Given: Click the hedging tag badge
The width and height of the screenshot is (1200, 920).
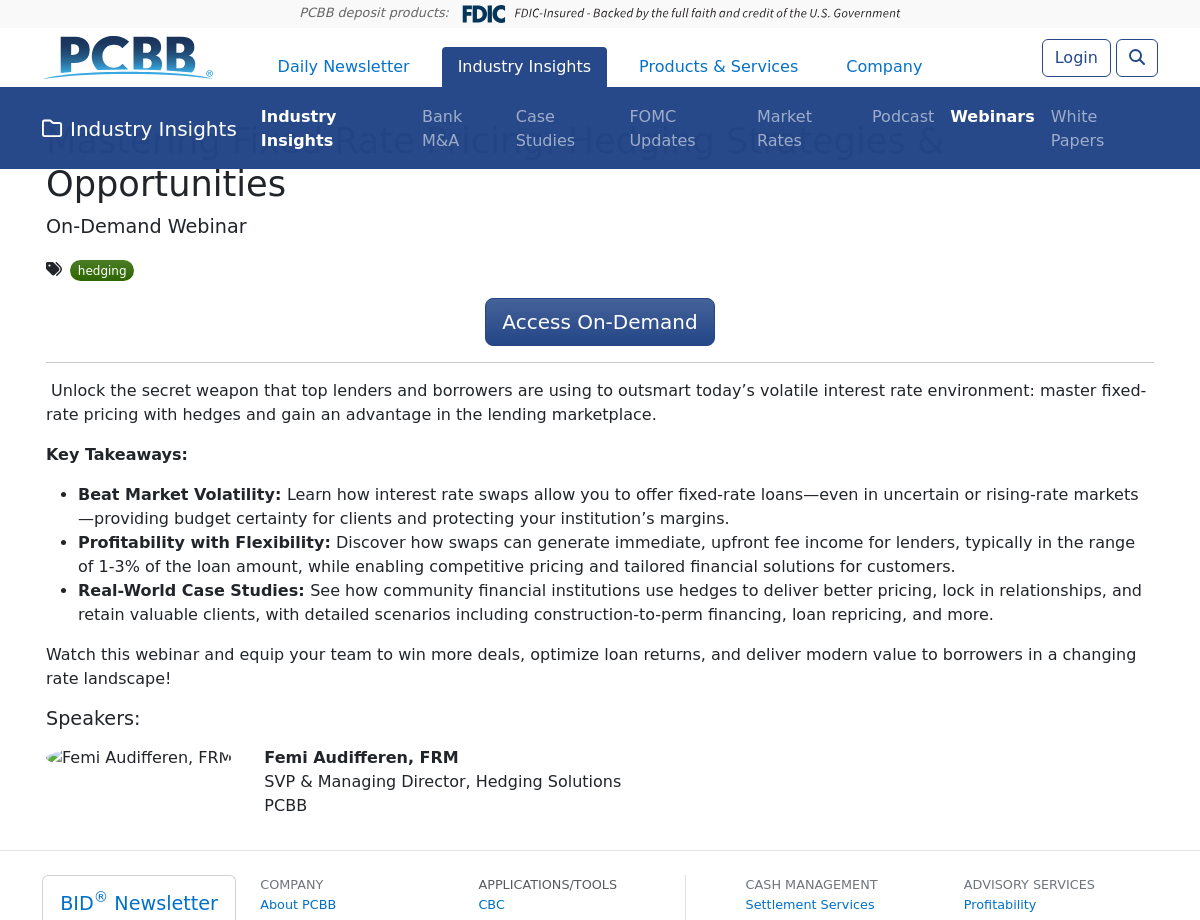Looking at the screenshot, I should [102, 270].
